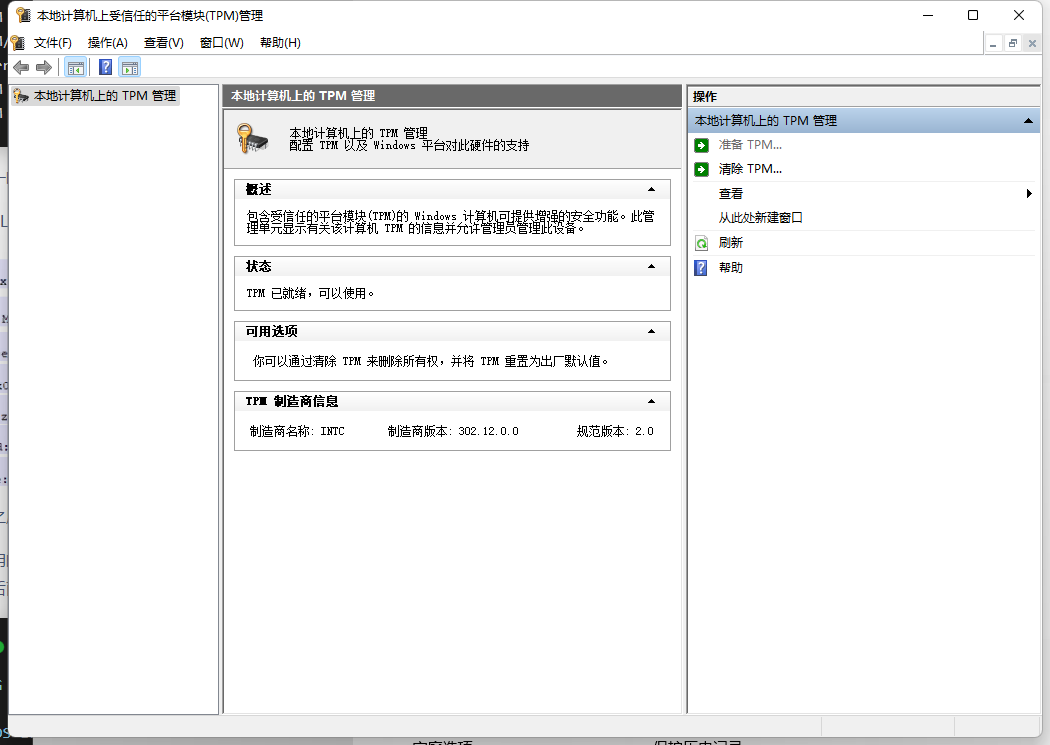1050x745 pixels.
Task: Collapse the TPM 制造商信息 section
Action: 651,402
